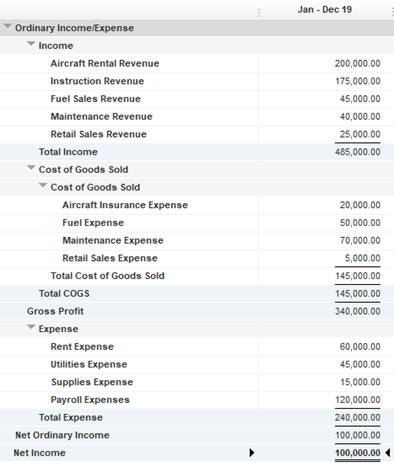Image resolution: width=394 pixels, height=467 pixels.
Task: Click the 15,000.00 Supplies Expense amount
Action: (x=360, y=382)
